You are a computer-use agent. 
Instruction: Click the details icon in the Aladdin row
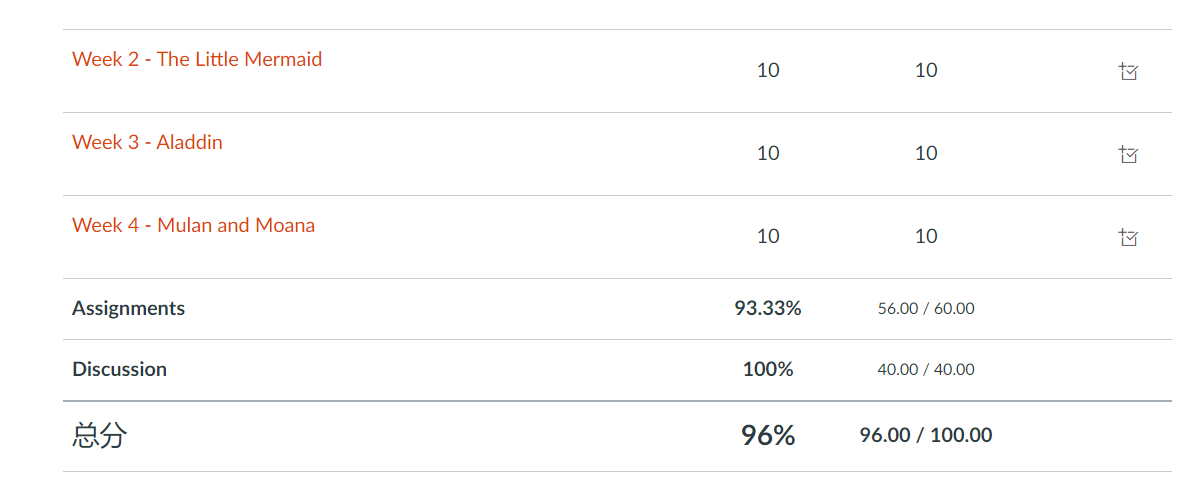[x=1129, y=155]
